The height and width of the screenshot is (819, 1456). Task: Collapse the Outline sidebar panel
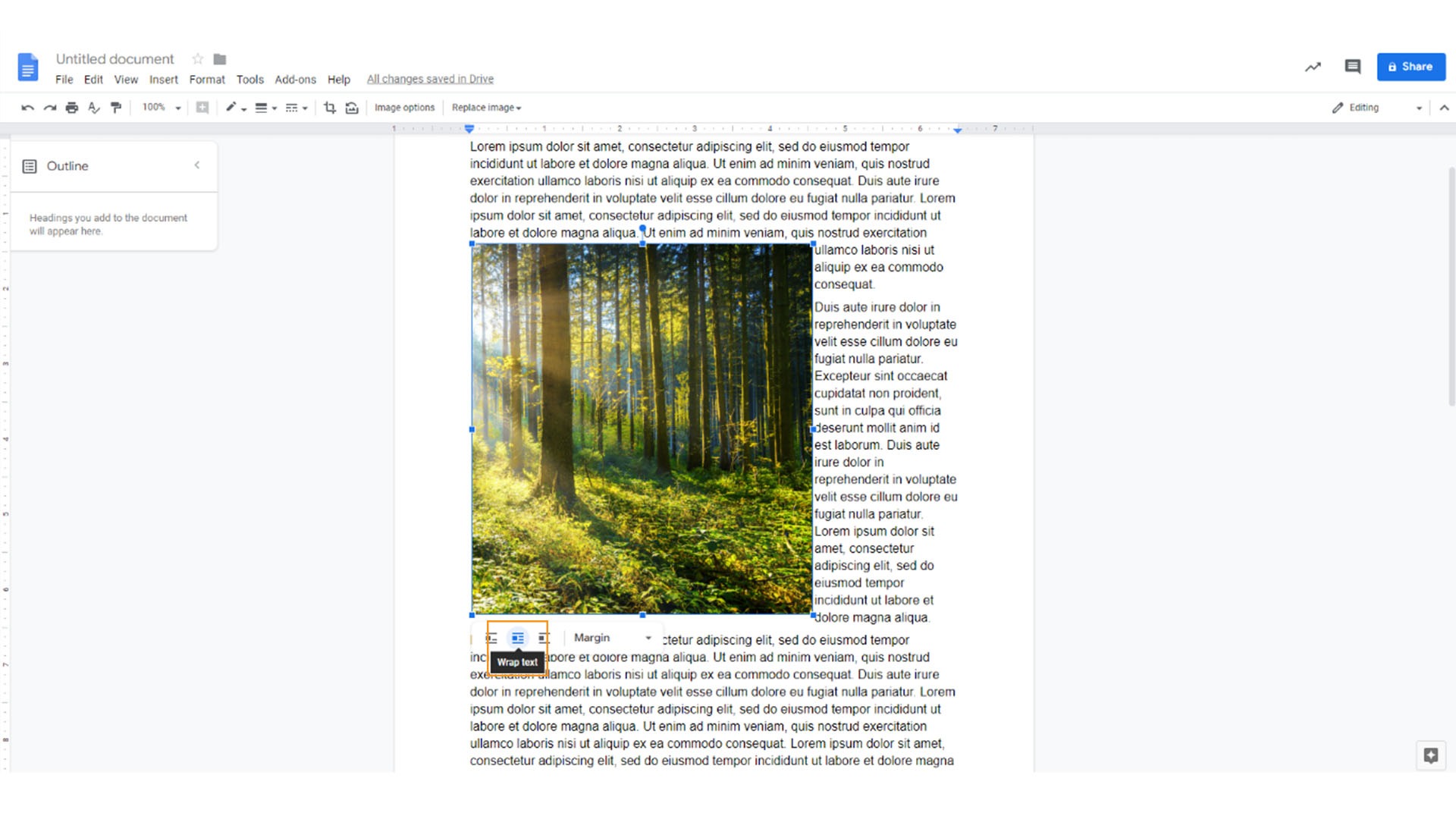click(x=197, y=164)
